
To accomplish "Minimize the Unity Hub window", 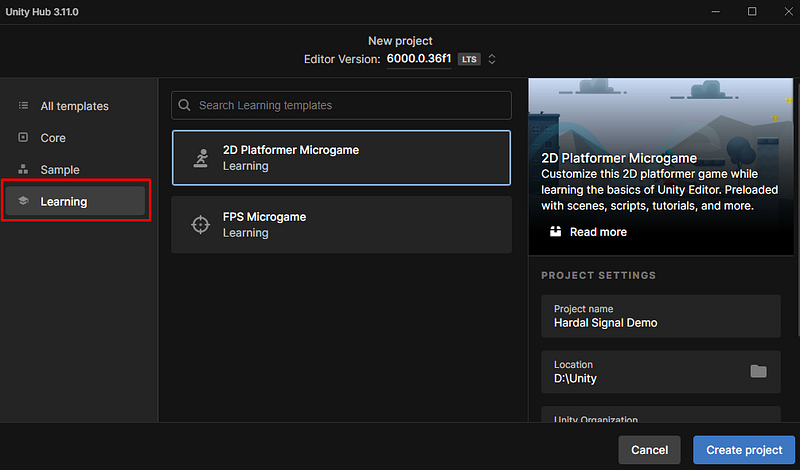I will 716,11.
